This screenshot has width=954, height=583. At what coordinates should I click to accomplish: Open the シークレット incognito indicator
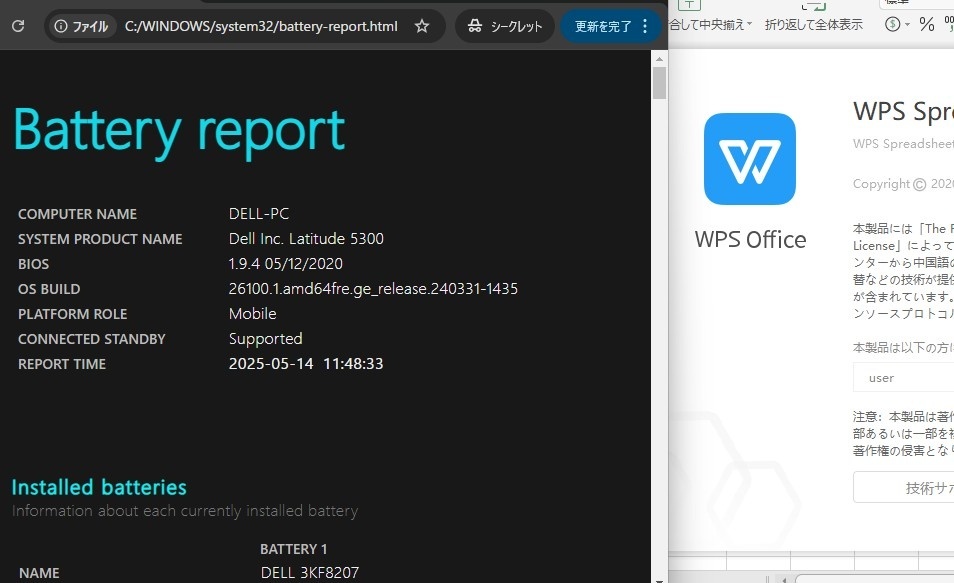[x=505, y=26]
